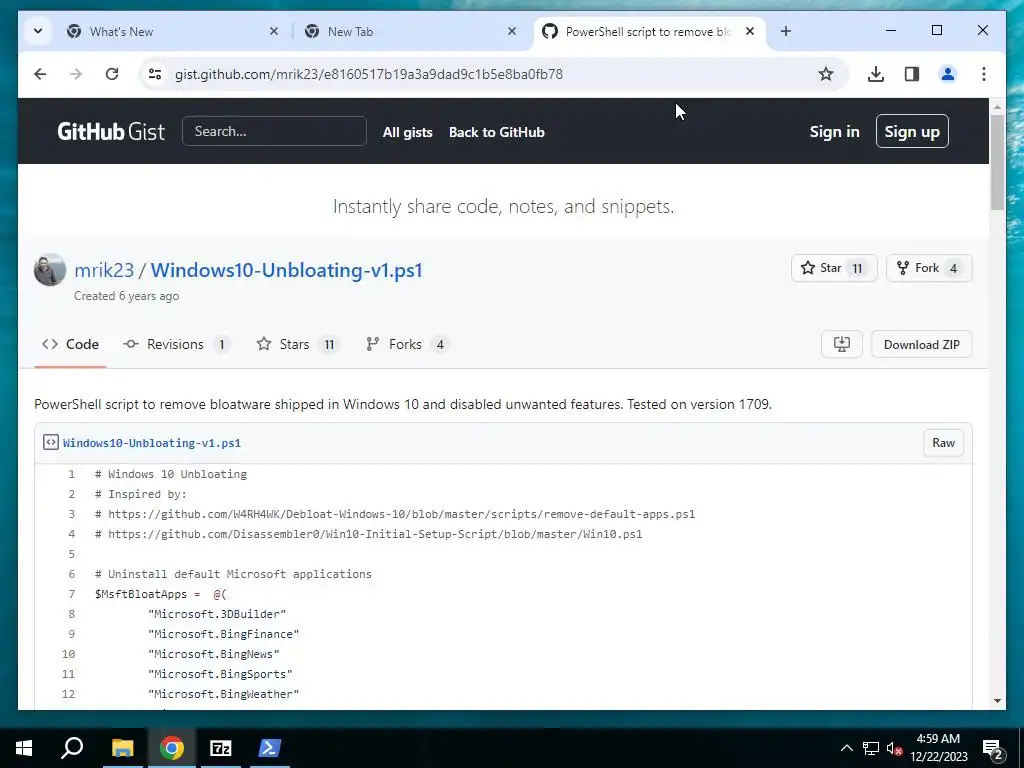The image size is (1024, 768).
Task: Select the Code tab
Action: [71, 344]
